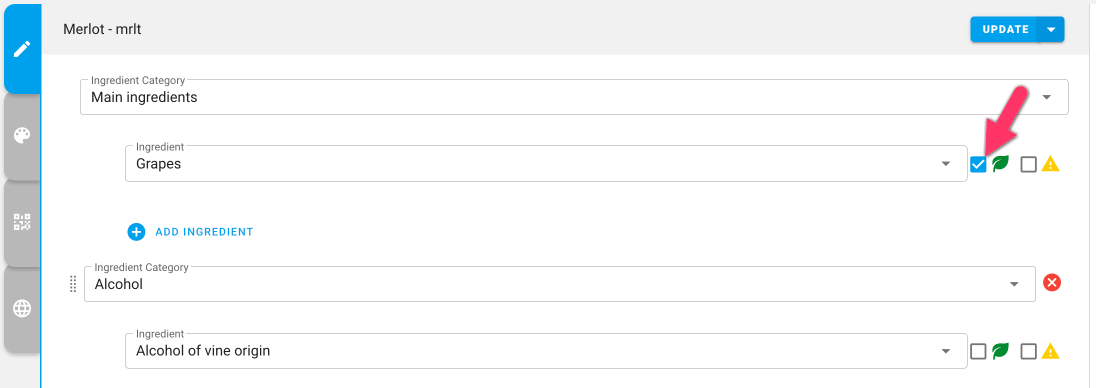The image size is (1096, 388).
Task: Remove the Alcohol category with red X
Action: (1052, 282)
